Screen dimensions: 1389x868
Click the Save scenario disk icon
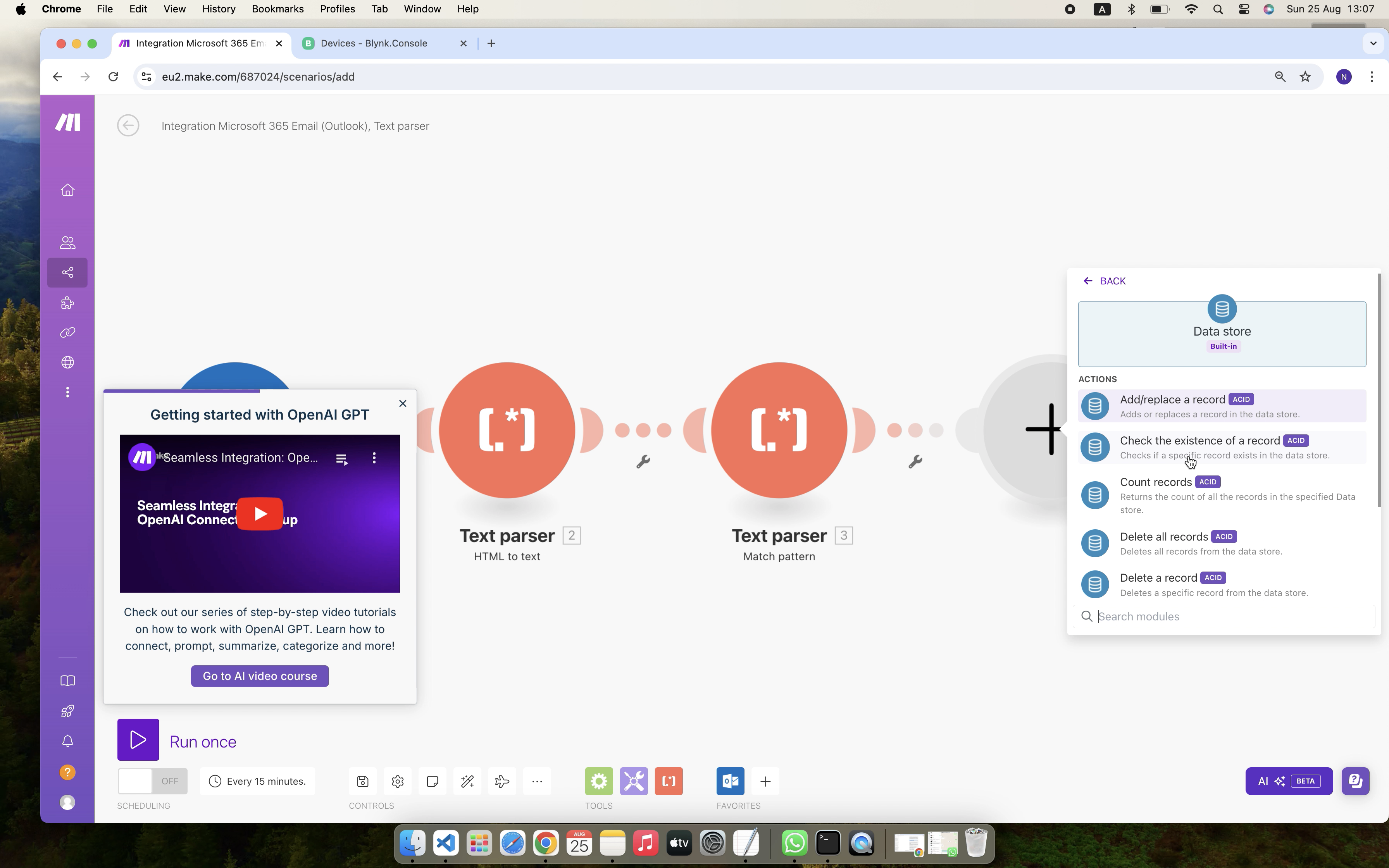[363, 781]
